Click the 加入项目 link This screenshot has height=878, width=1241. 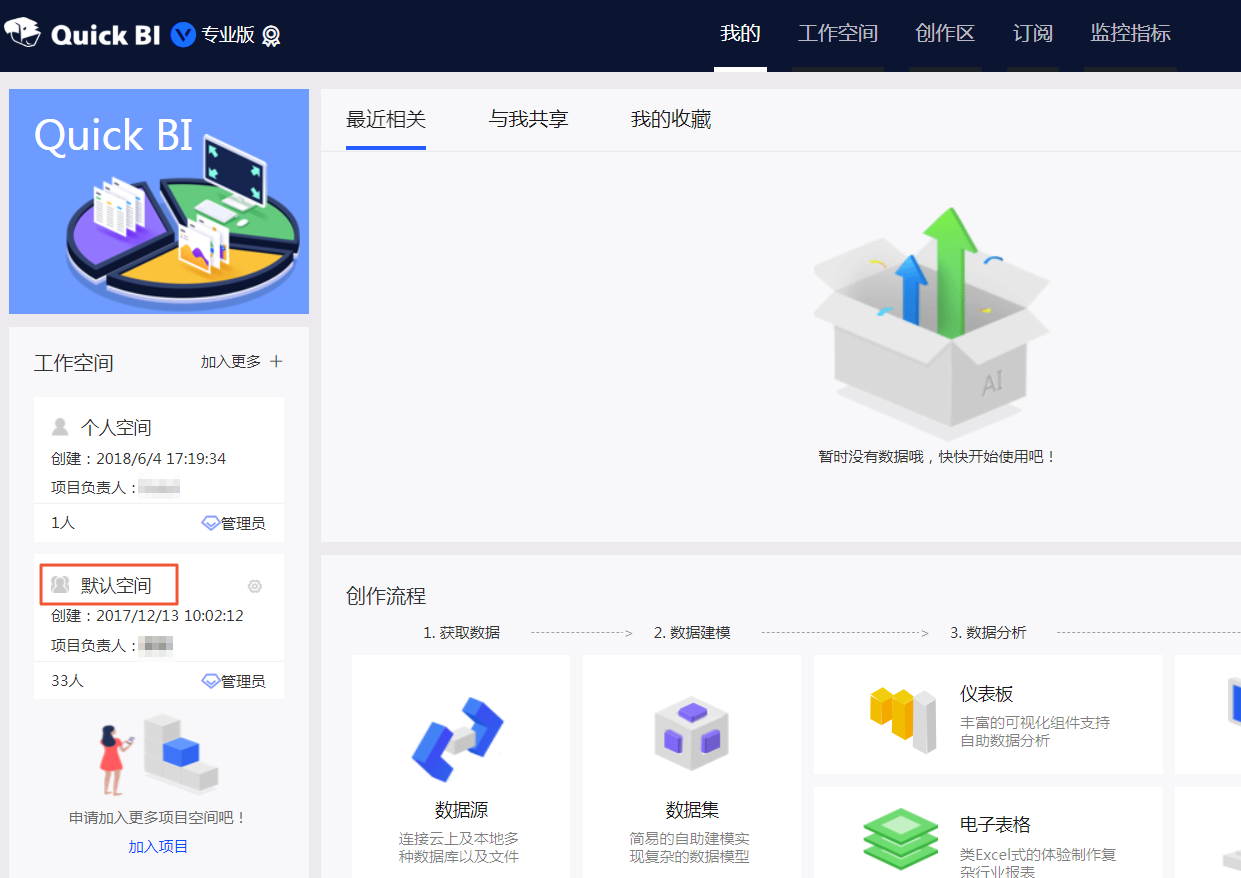[158, 847]
